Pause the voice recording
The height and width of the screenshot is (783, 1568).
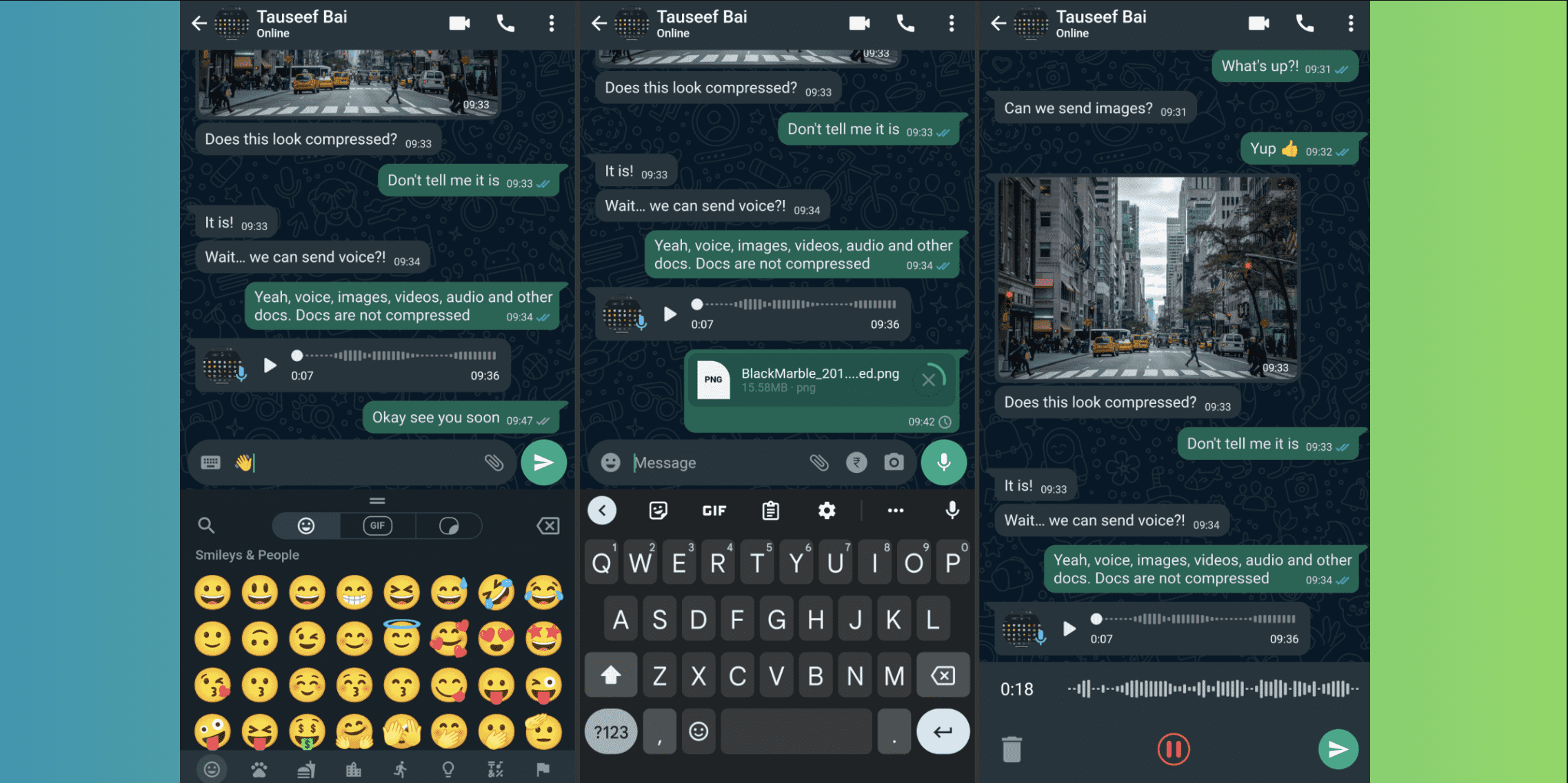pyautogui.click(x=1173, y=749)
